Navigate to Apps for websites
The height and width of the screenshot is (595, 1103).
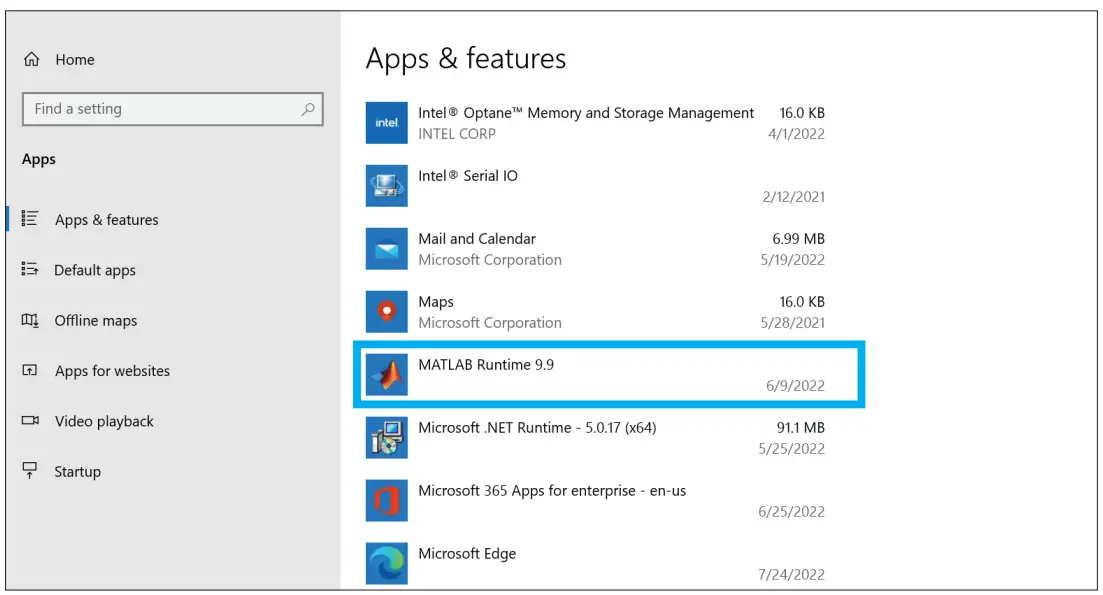112,371
